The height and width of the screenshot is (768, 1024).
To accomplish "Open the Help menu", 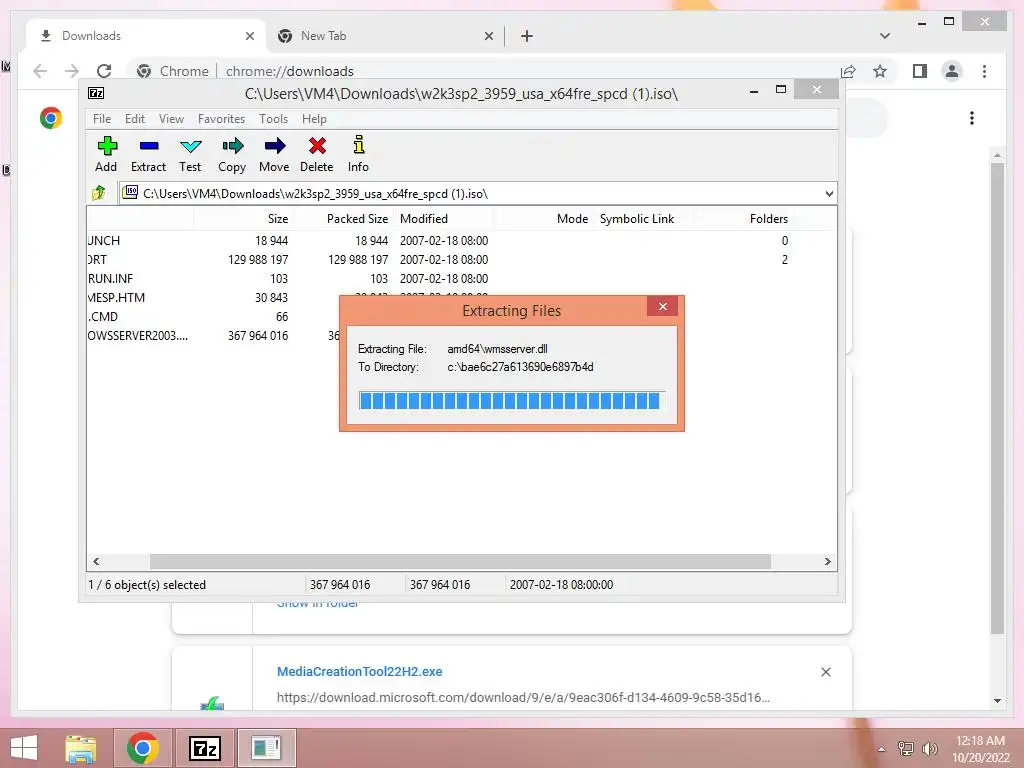I will [314, 119].
